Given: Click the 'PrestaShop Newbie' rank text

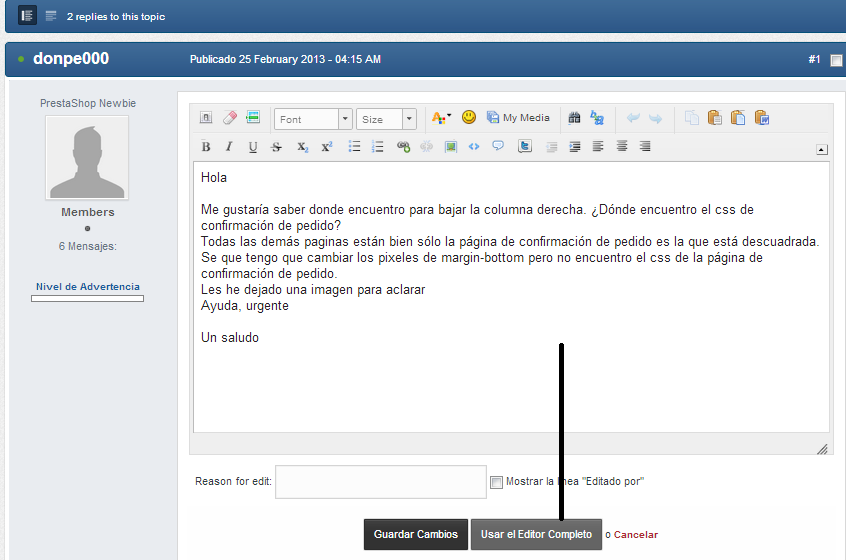Looking at the screenshot, I should click(88, 103).
